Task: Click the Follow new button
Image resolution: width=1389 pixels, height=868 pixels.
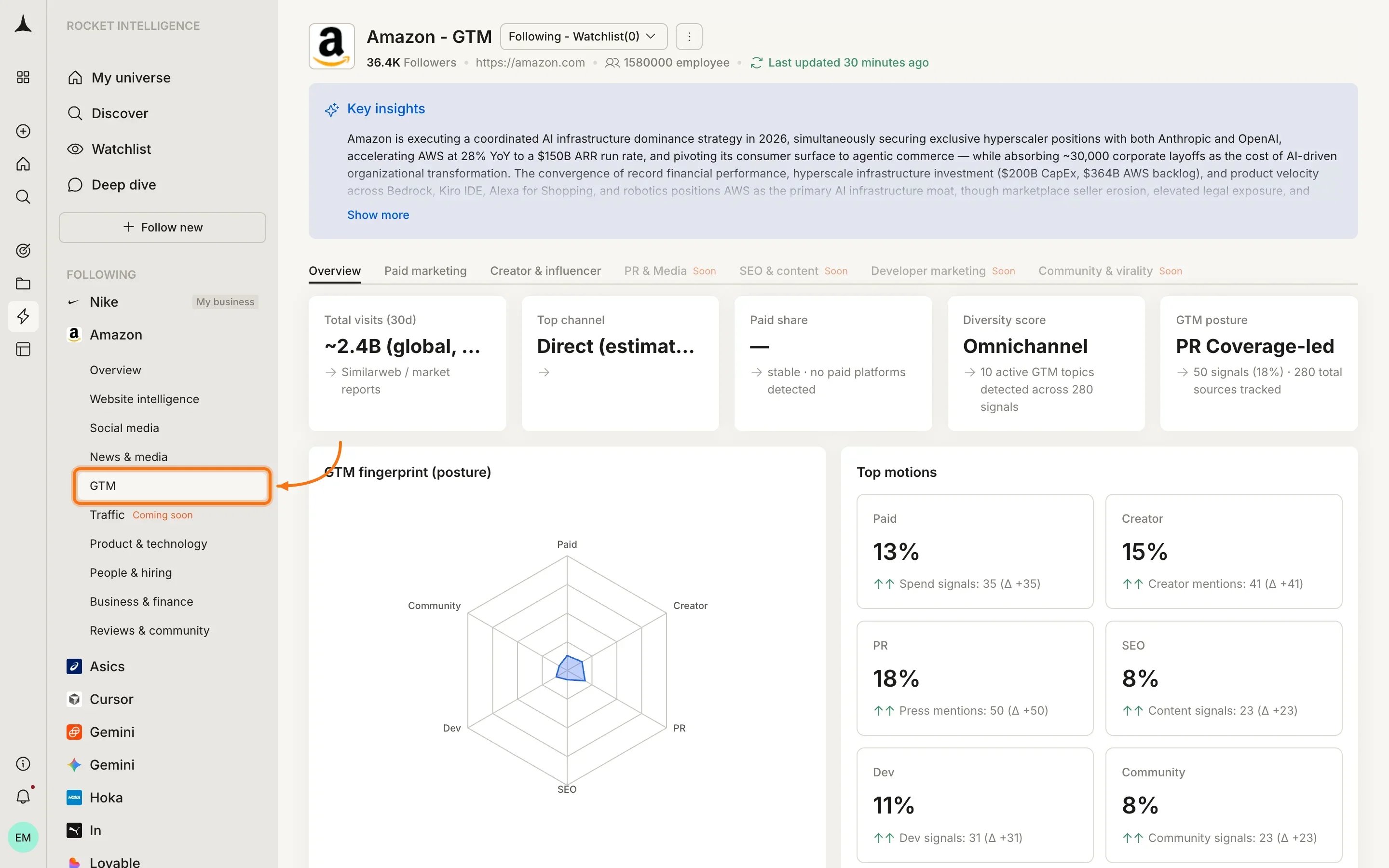Action: click(162, 227)
